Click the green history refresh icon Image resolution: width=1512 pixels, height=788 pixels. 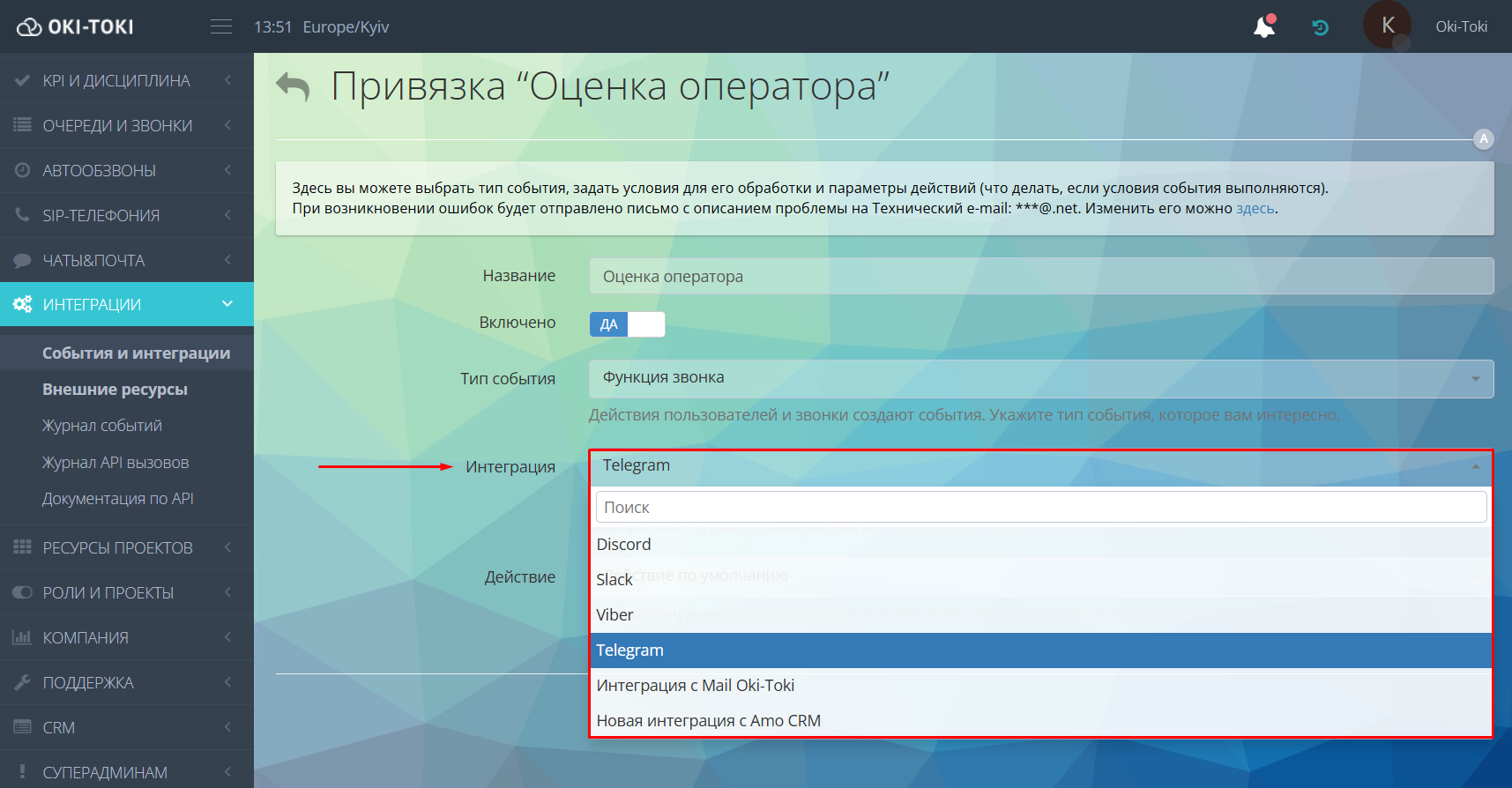1320,27
